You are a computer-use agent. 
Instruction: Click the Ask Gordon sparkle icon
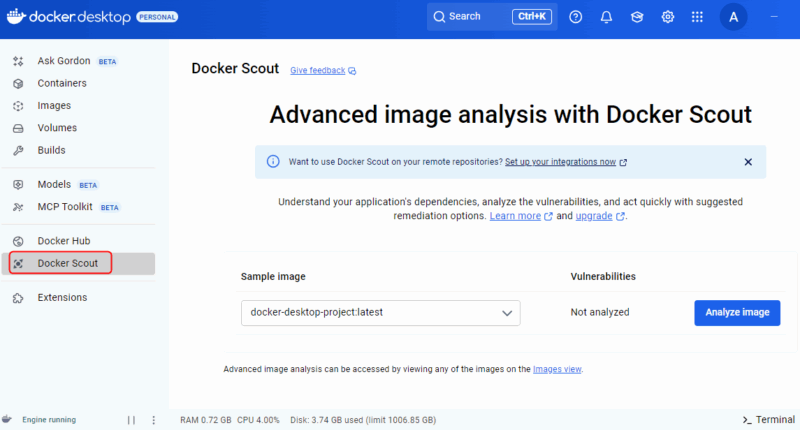point(18,61)
